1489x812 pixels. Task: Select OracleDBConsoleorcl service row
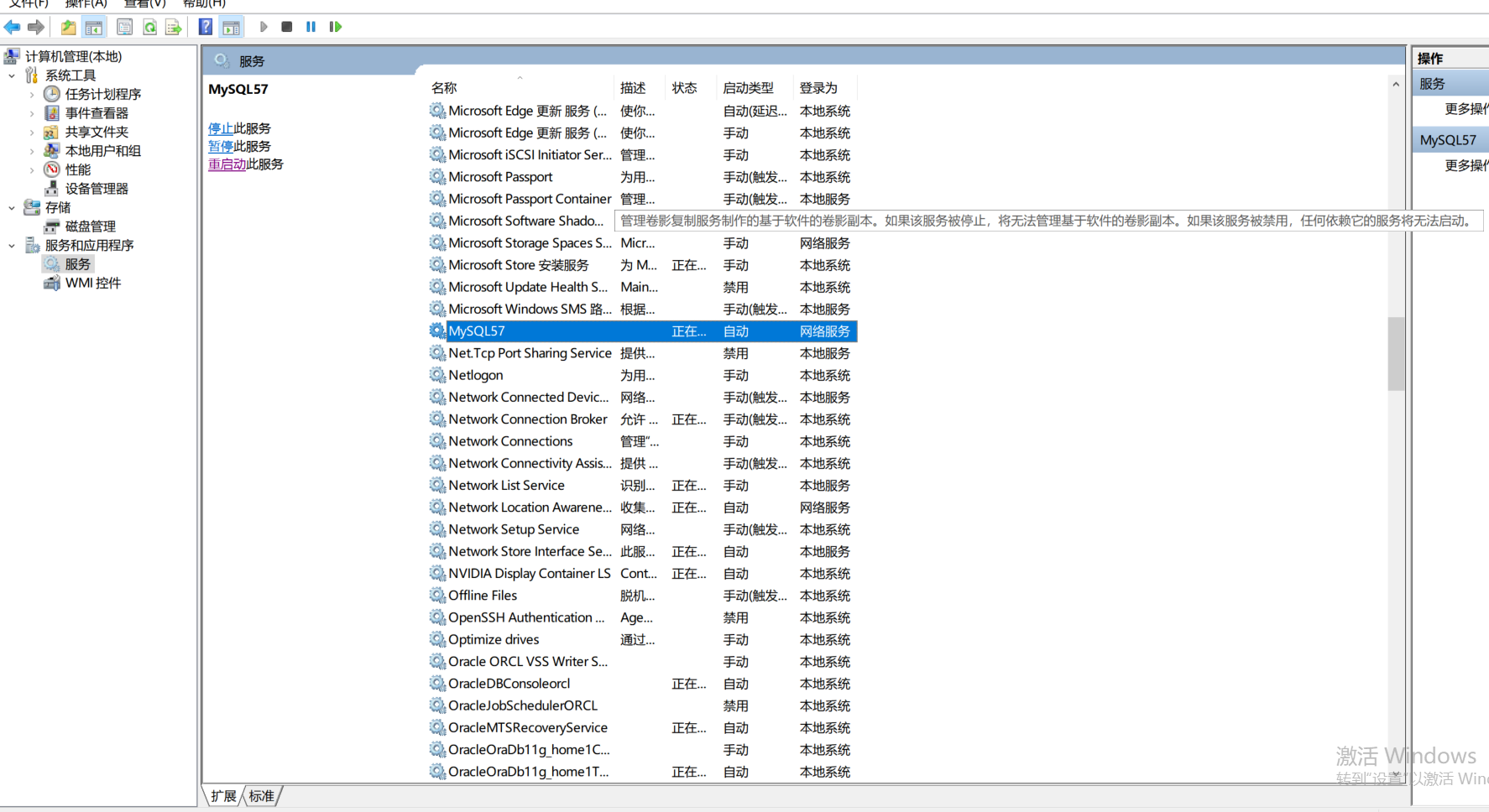[x=643, y=684]
